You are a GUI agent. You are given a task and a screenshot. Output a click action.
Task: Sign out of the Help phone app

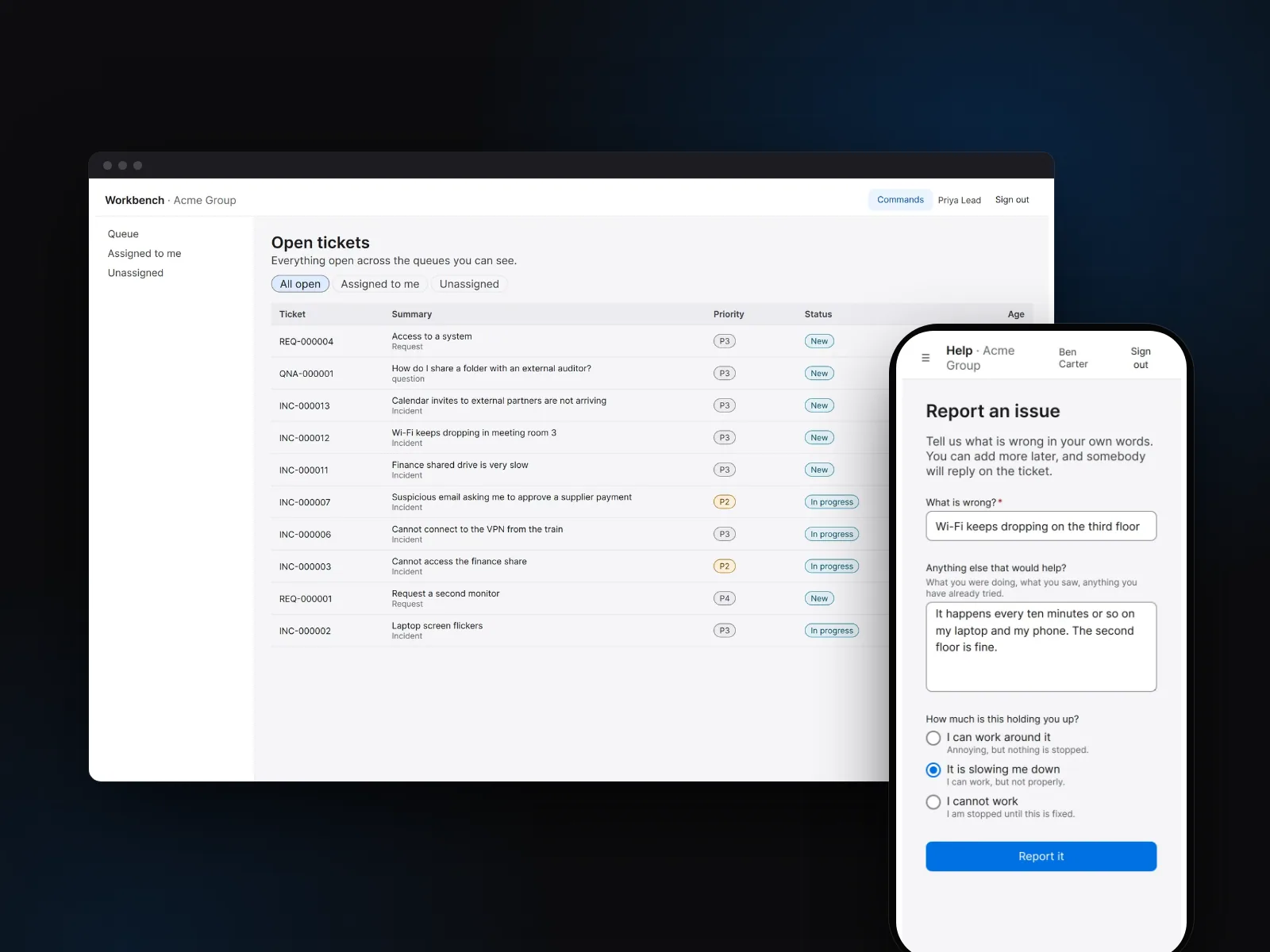[1141, 358]
